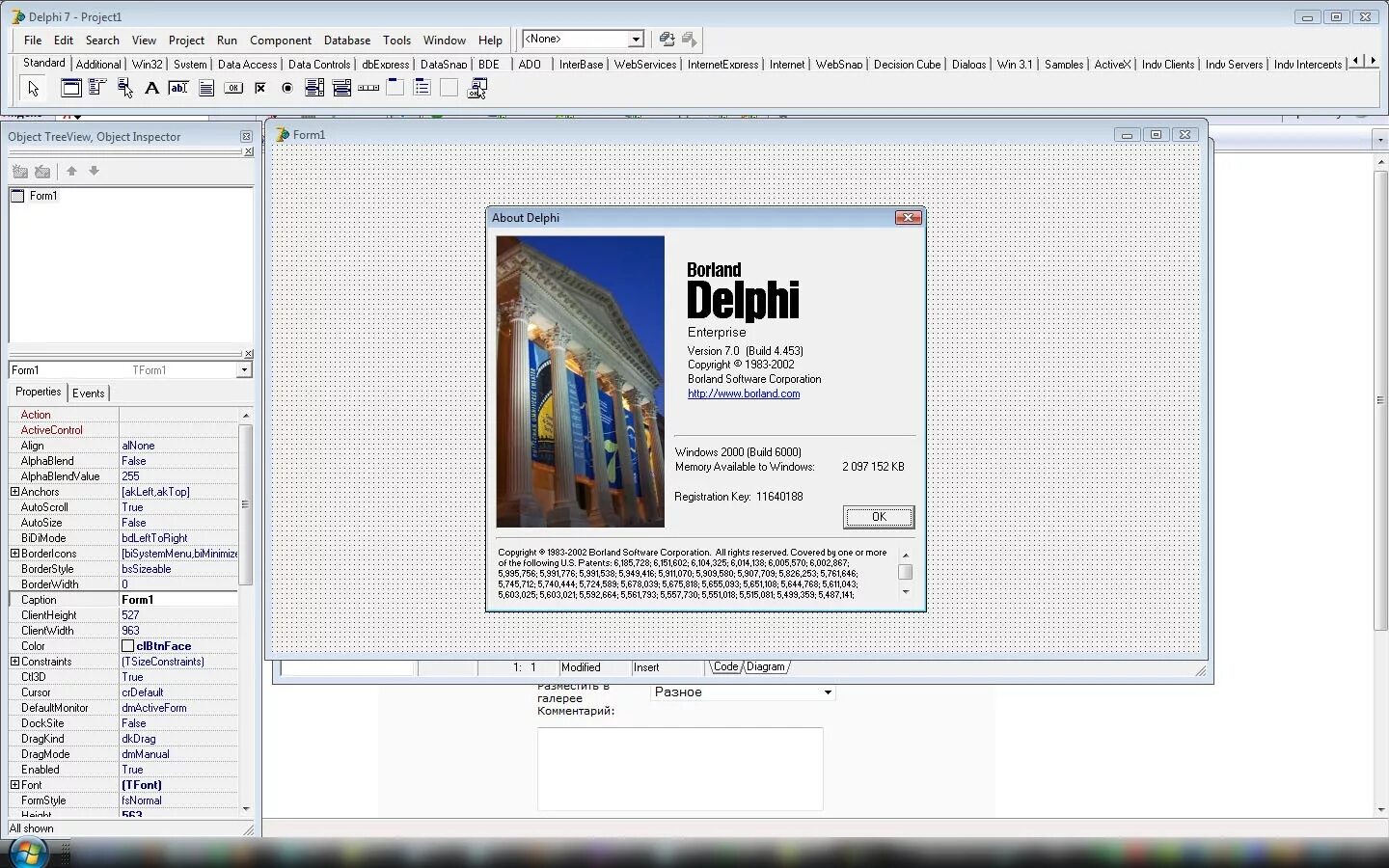Viewport: 1389px width, 868px height.
Task: Select the Label component (letter A)
Action: coord(151,88)
